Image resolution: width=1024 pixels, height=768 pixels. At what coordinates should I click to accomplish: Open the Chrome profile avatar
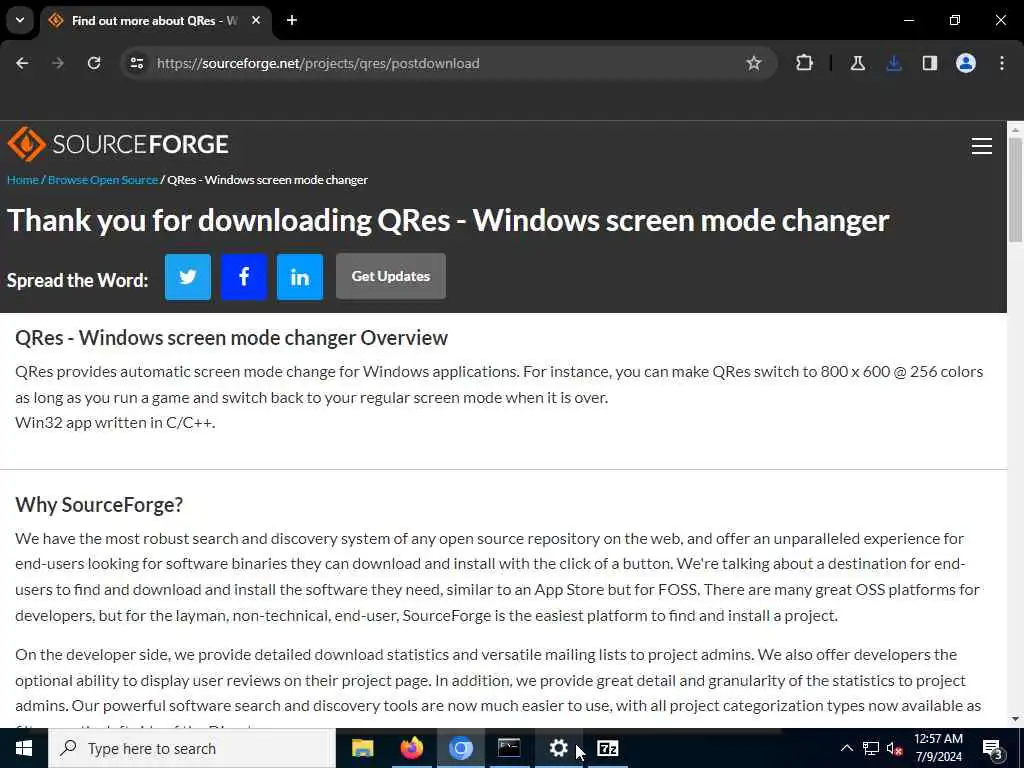click(966, 63)
